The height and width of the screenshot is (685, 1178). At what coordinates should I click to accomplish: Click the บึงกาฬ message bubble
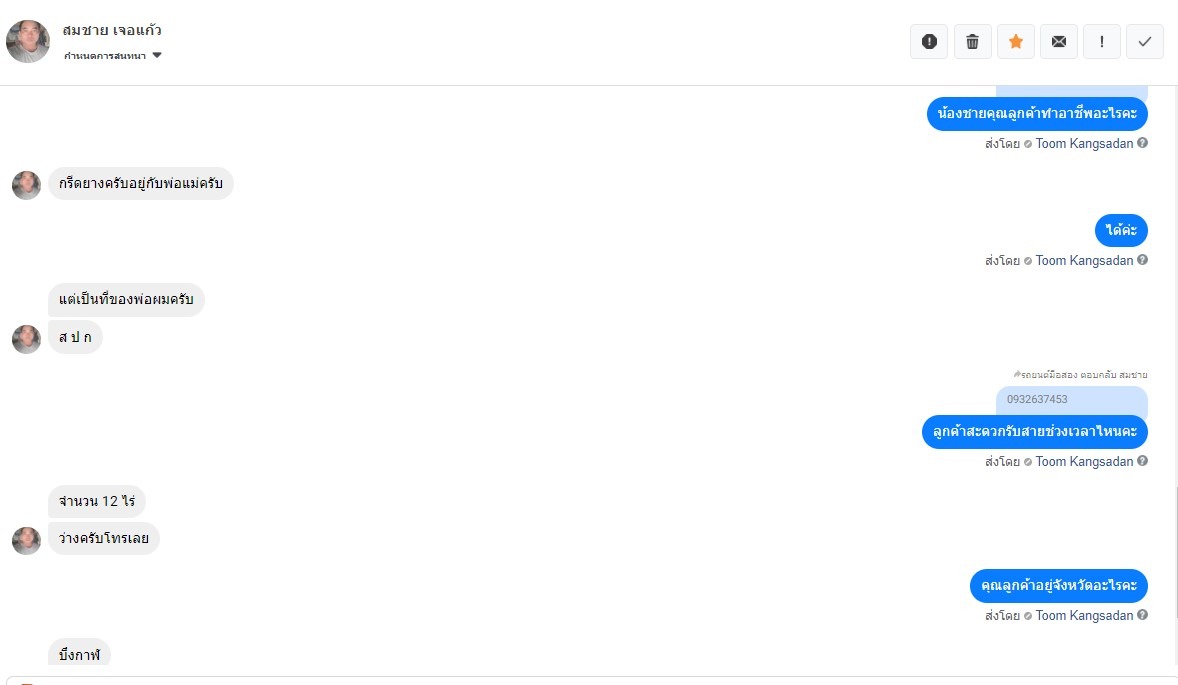pyautogui.click(x=79, y=655)
